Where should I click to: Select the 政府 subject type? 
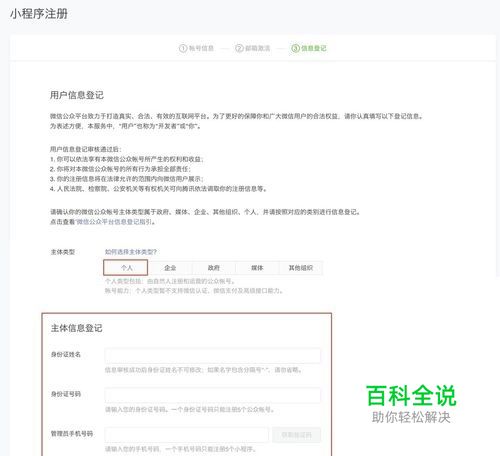(x=214, y=268)
